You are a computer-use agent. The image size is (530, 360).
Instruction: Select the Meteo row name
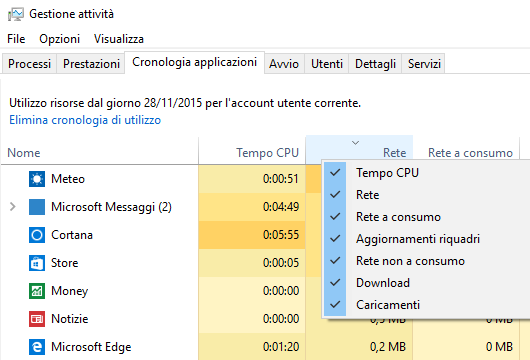[x=68, y=179]
